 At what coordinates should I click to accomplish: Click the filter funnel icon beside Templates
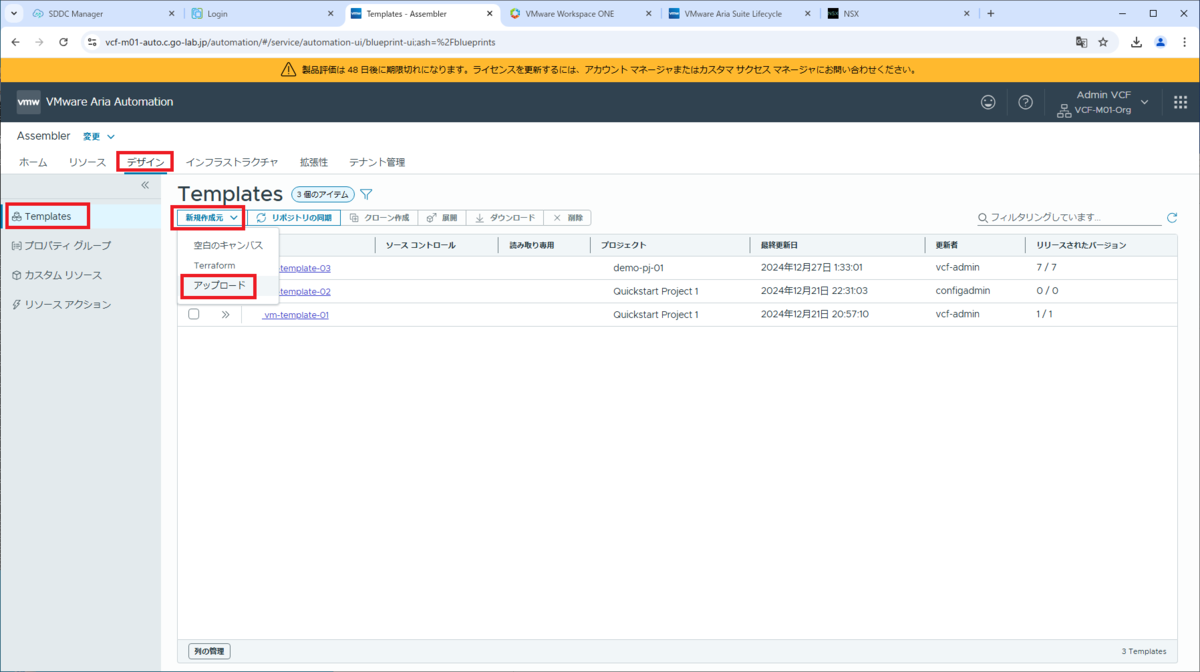coord(366,194)
